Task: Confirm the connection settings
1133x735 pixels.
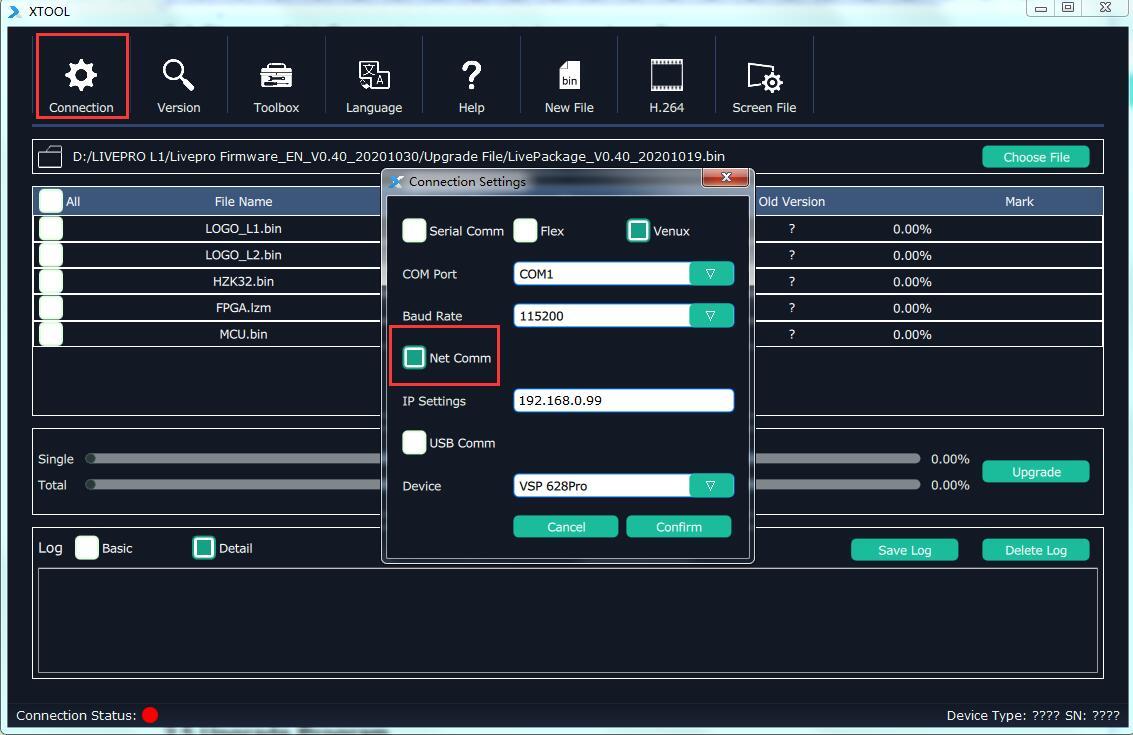Action: (678, 526)
